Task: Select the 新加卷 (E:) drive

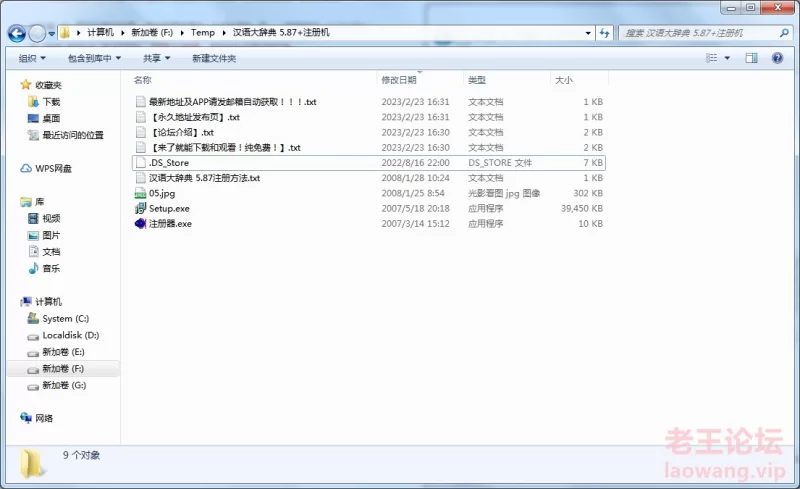Action: pos(63,352)
